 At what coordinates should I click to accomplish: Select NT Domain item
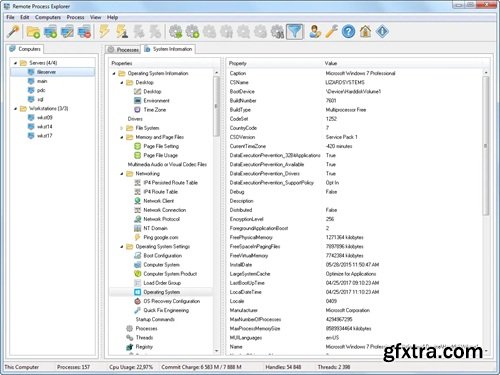click(x=155, y=228)
